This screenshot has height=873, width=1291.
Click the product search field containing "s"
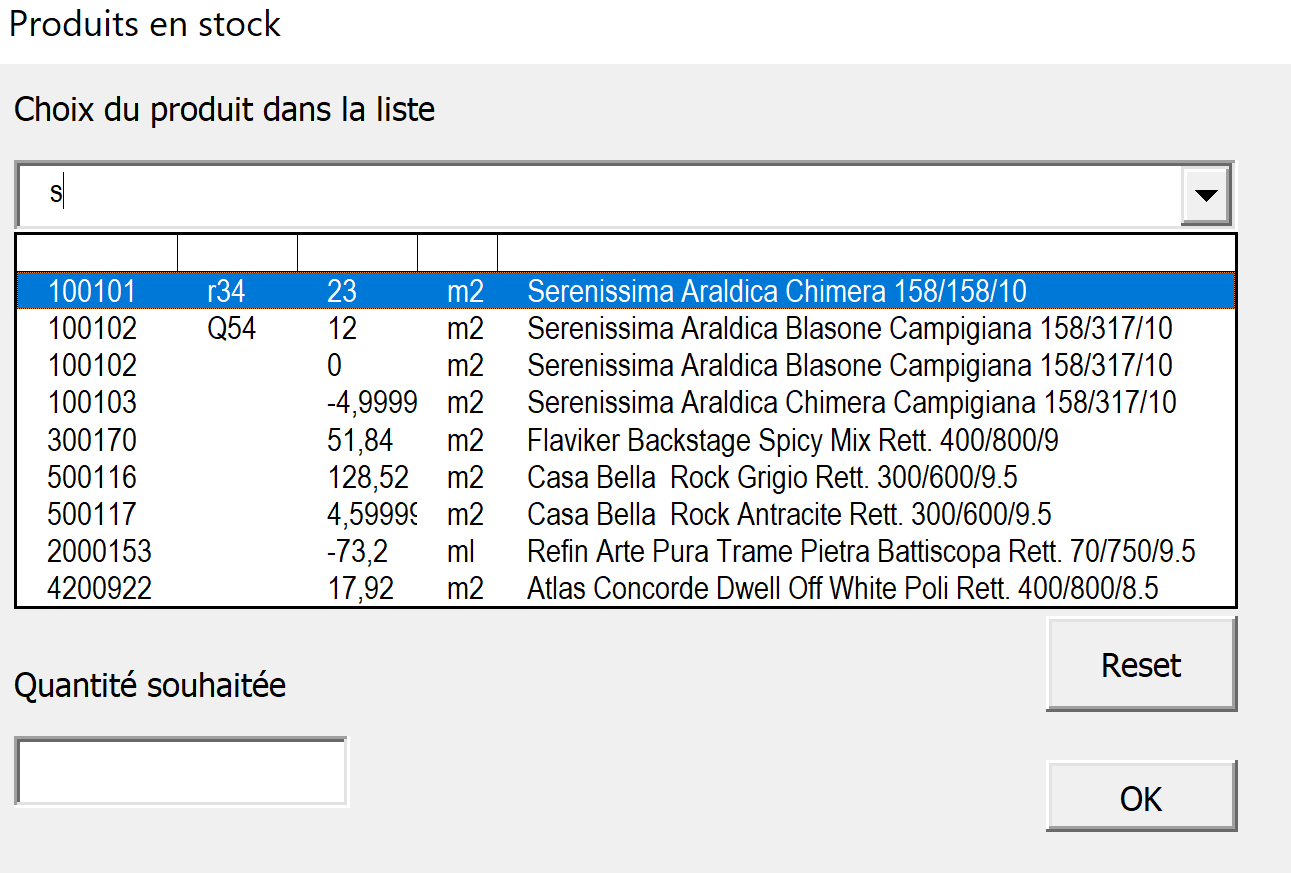600,194
